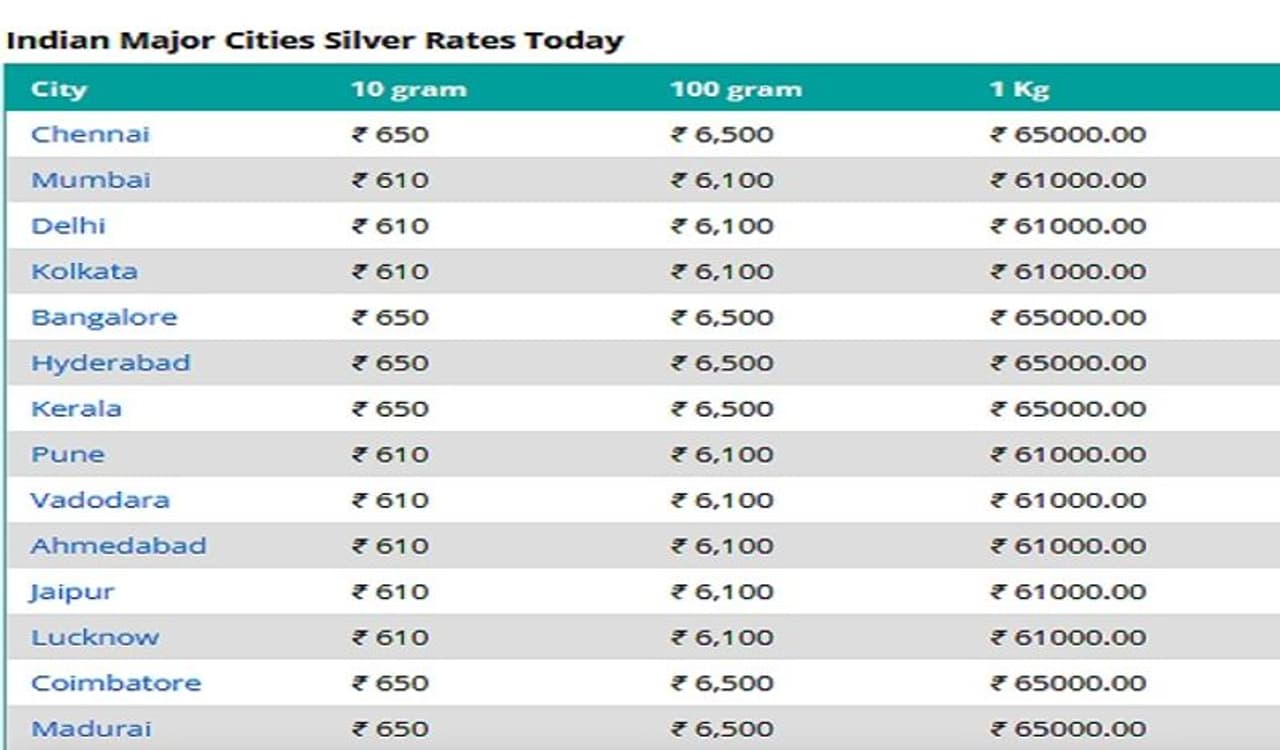Viewport: 1280px width, 750px height.
Task: Click the Hyderabad link
Action: [110, 362]
